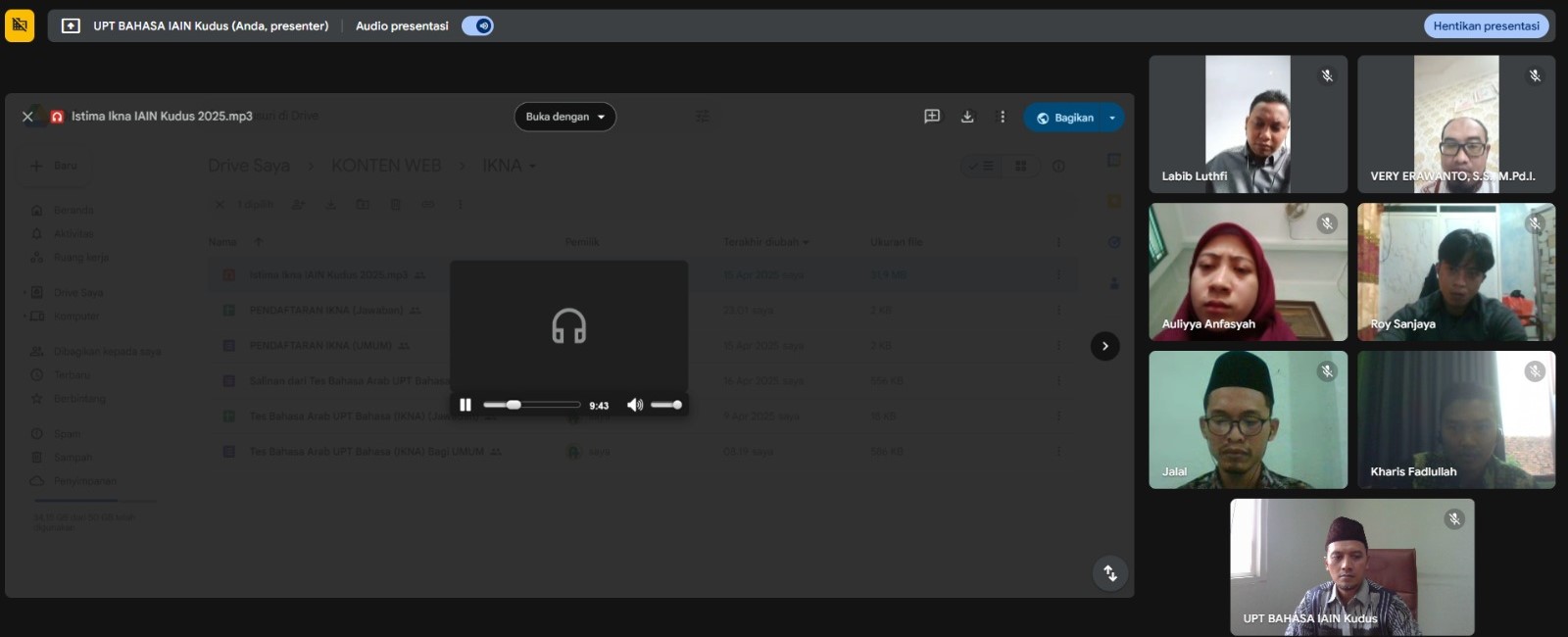The width and height of the screenshot is (1568, 637).
Task: Click the red audio file type icon
Action: coord(57,117)
